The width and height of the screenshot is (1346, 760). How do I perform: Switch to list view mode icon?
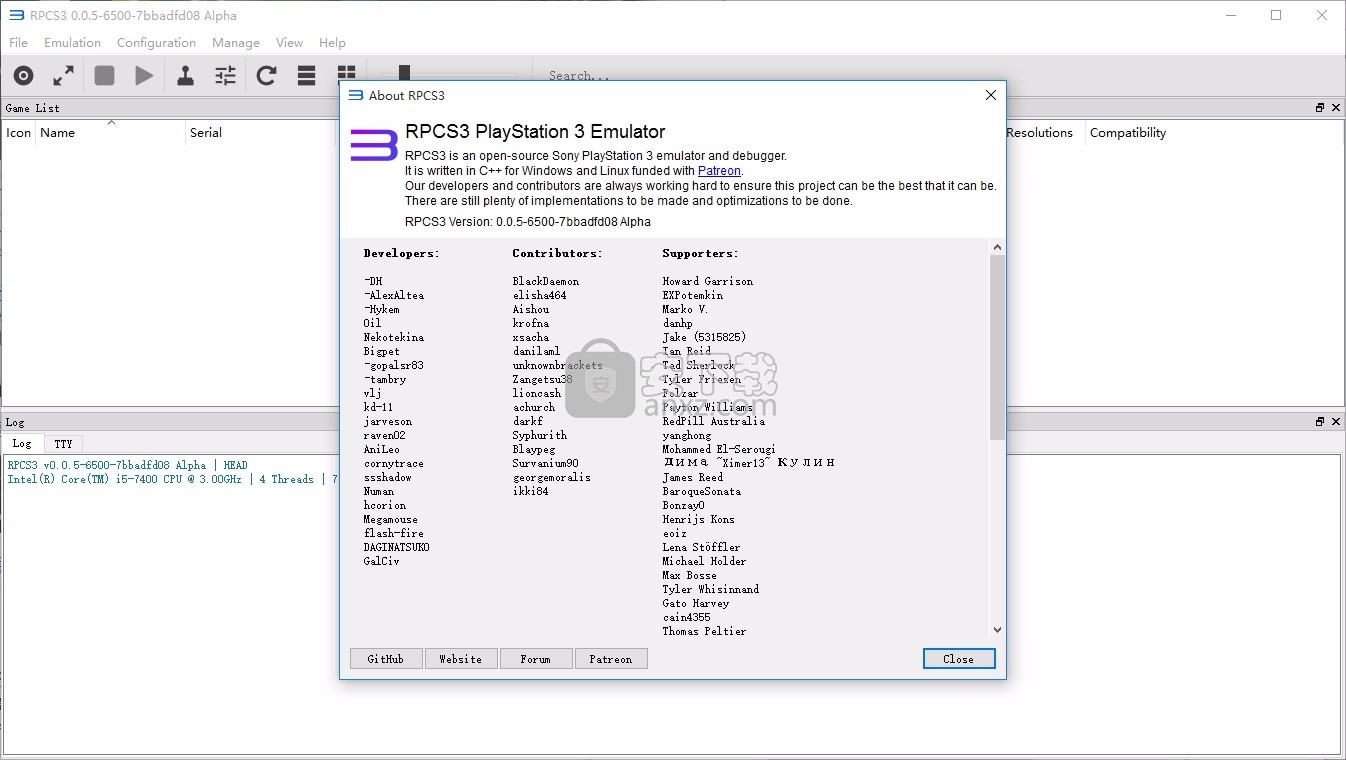click(307, 75)
